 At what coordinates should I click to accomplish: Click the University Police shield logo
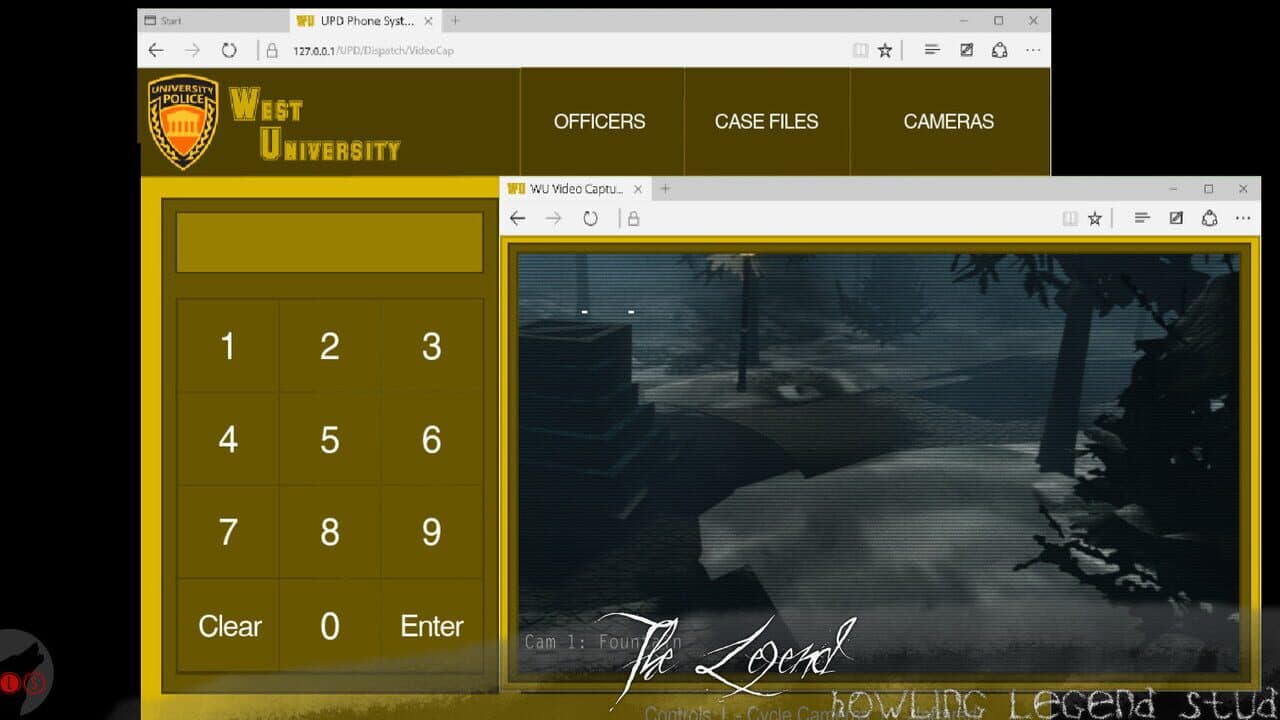(183, 121)
